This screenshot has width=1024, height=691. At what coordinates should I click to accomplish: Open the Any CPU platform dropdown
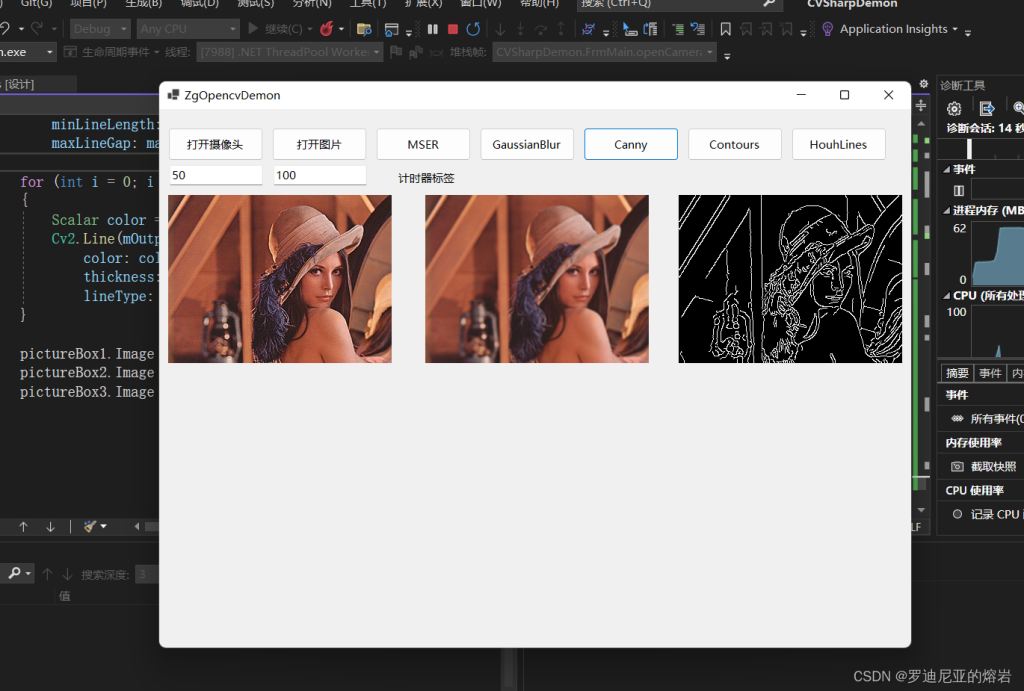coord(188,29)
